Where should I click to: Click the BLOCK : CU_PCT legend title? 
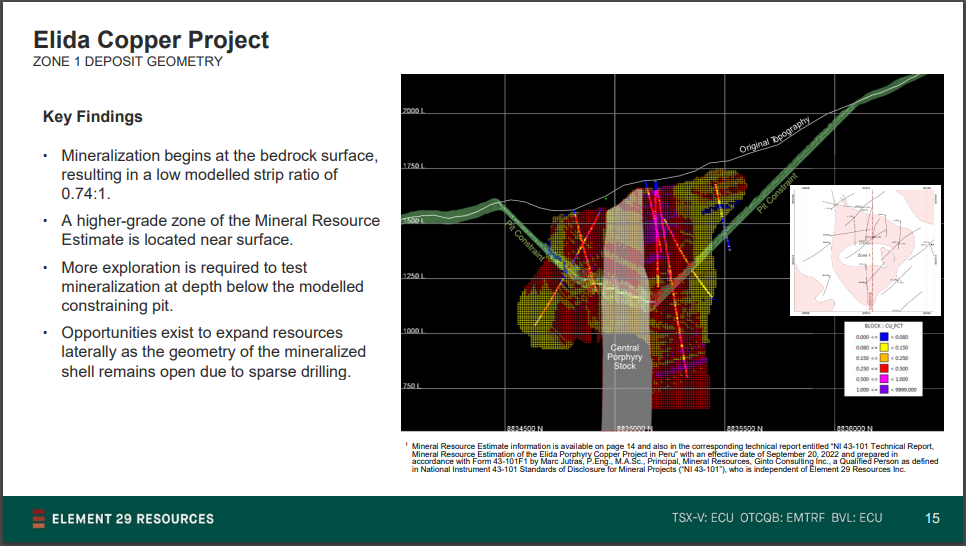(x=886, y=326)
